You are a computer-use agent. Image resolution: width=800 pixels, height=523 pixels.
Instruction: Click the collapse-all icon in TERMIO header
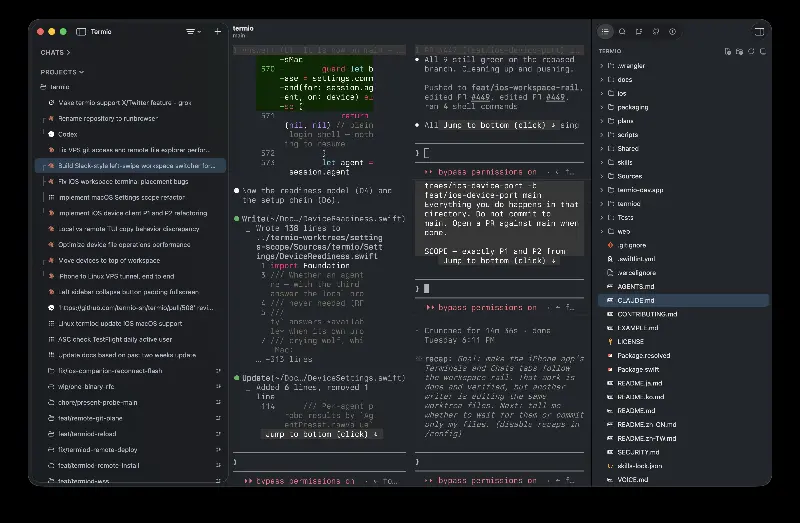tap(763, 52)
